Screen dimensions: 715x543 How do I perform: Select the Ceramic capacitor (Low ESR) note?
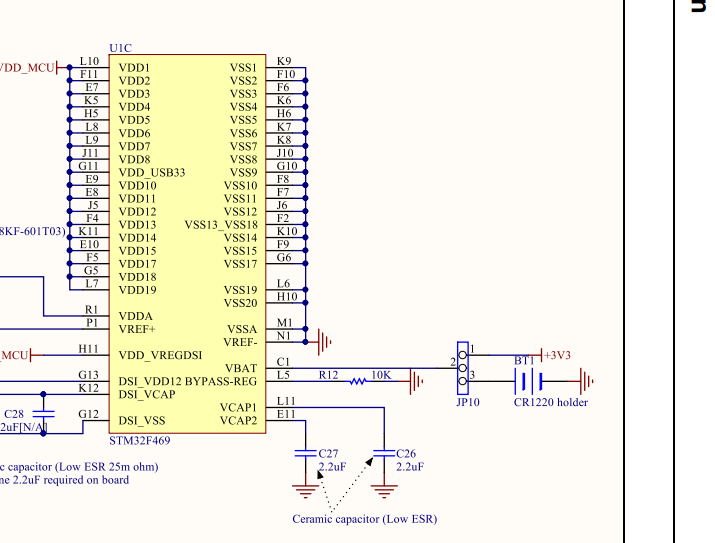[x=364, y=519]
